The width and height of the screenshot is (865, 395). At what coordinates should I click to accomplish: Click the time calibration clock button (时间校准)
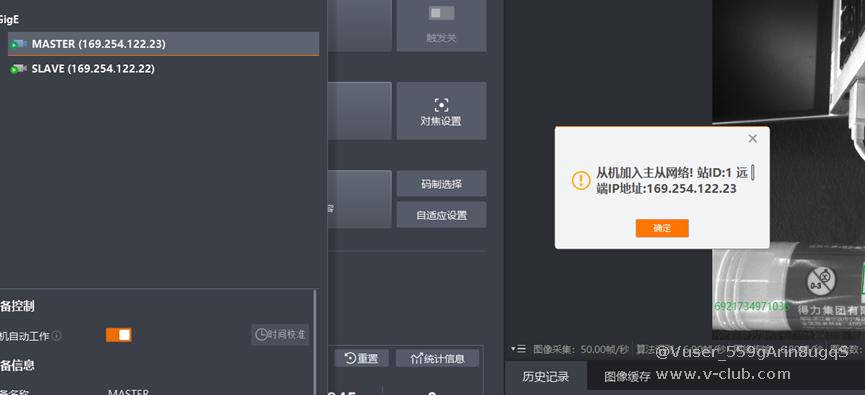point(280,335)
